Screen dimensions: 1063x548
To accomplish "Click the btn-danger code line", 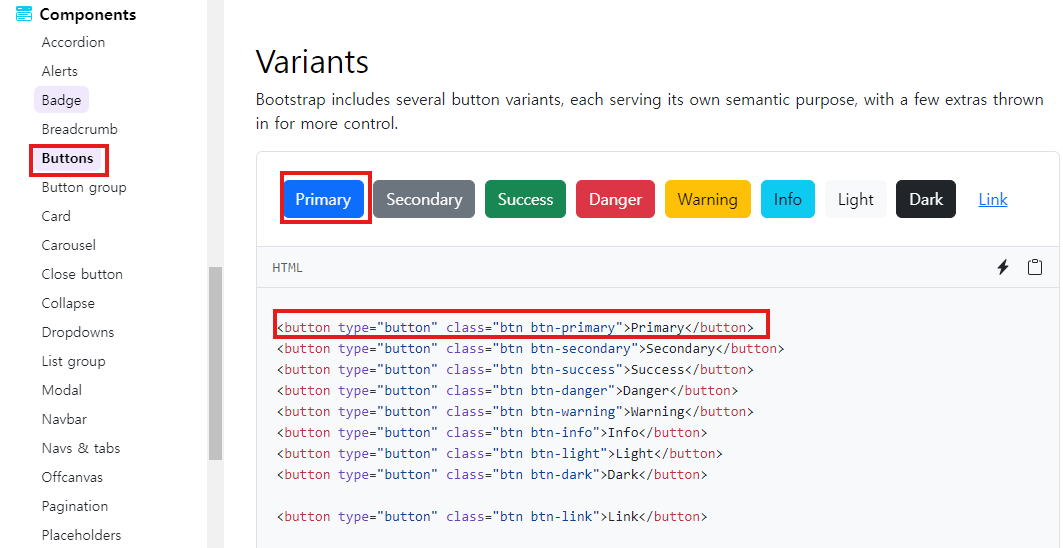I will [x=508, y=391].
